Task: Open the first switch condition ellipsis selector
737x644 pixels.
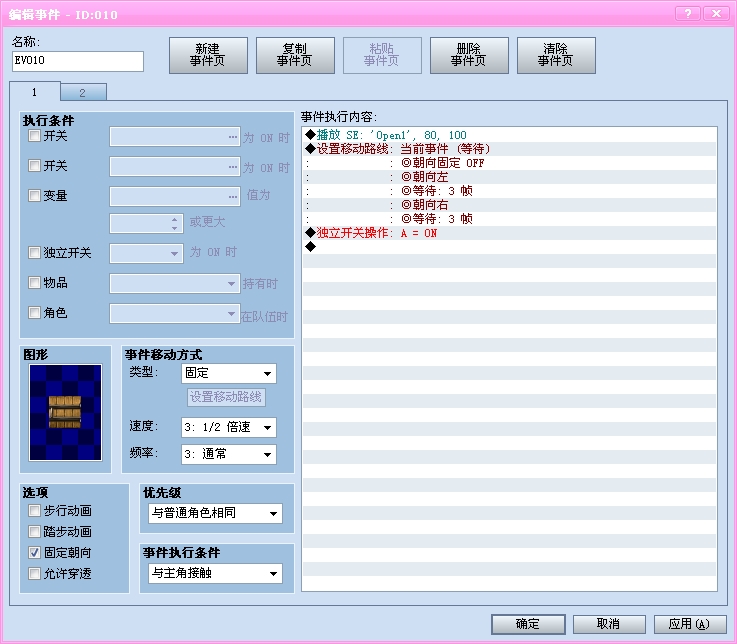Action: pyautogui.click(x=233, y=137)
